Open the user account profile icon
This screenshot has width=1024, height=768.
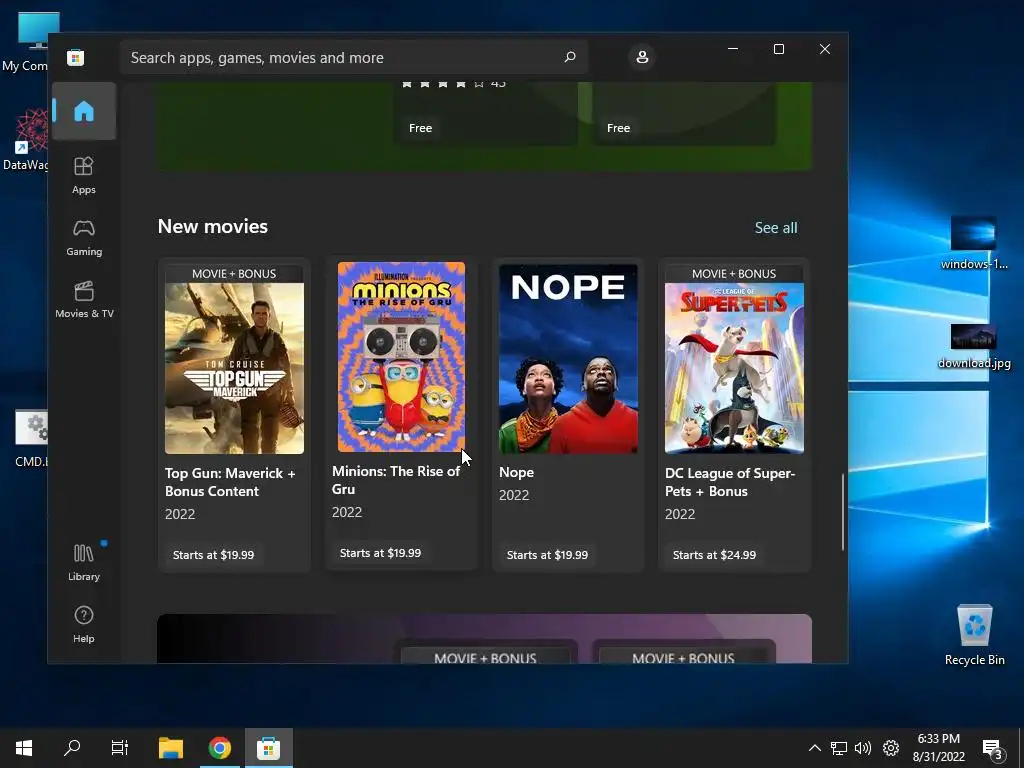[642, 57]
